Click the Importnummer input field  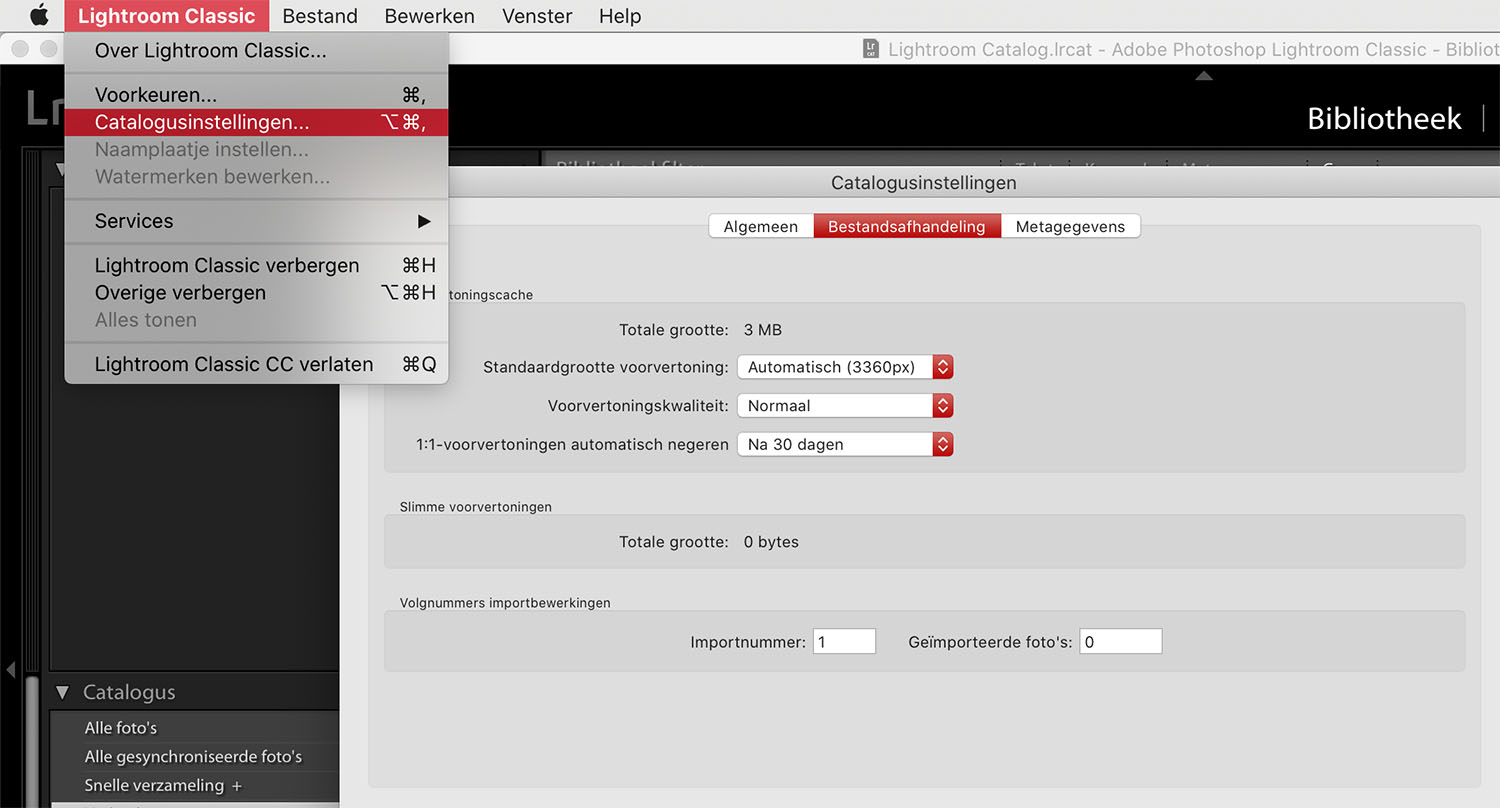(x=844, y=642)
